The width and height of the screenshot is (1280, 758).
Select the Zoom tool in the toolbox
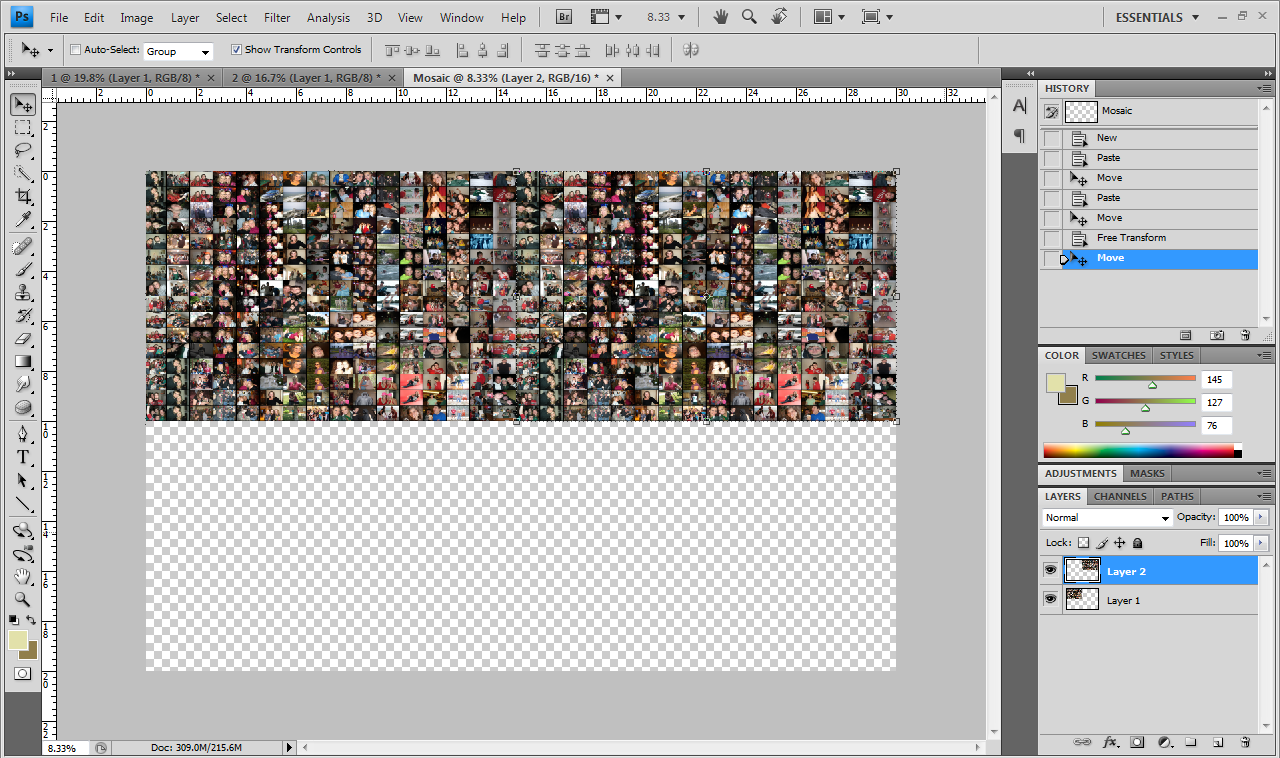click(x=22, y=600)
